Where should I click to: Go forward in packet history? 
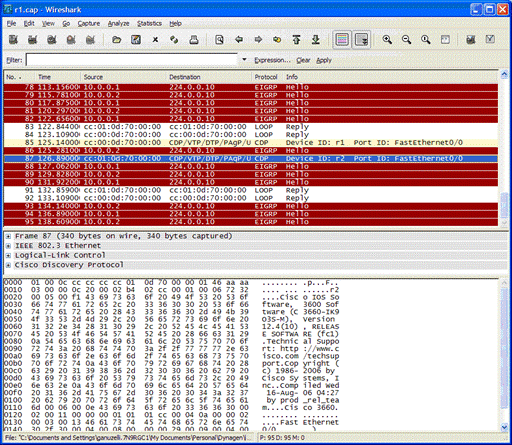[x=258, y=40]
